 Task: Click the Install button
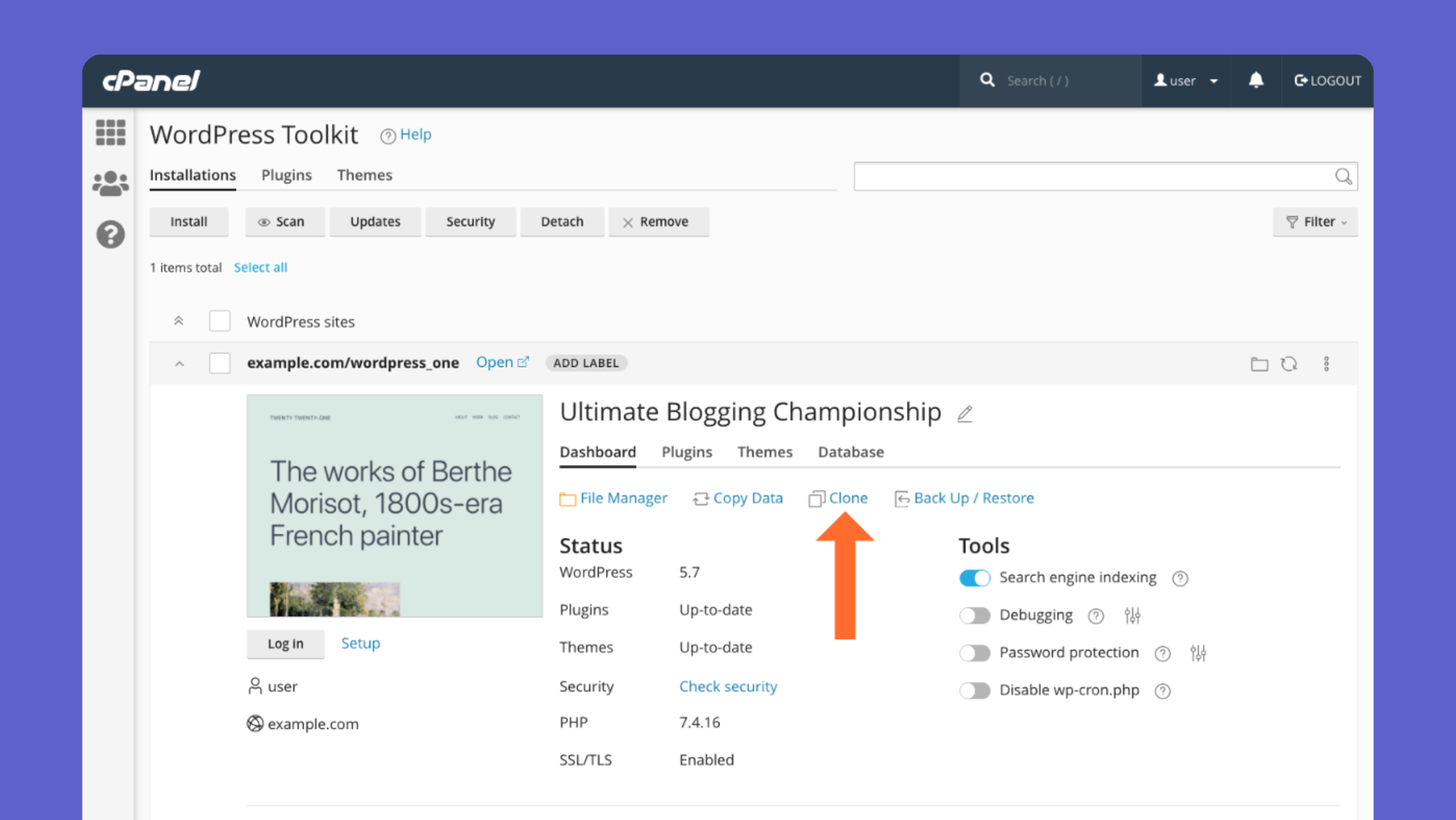click(x=189, y=222)
